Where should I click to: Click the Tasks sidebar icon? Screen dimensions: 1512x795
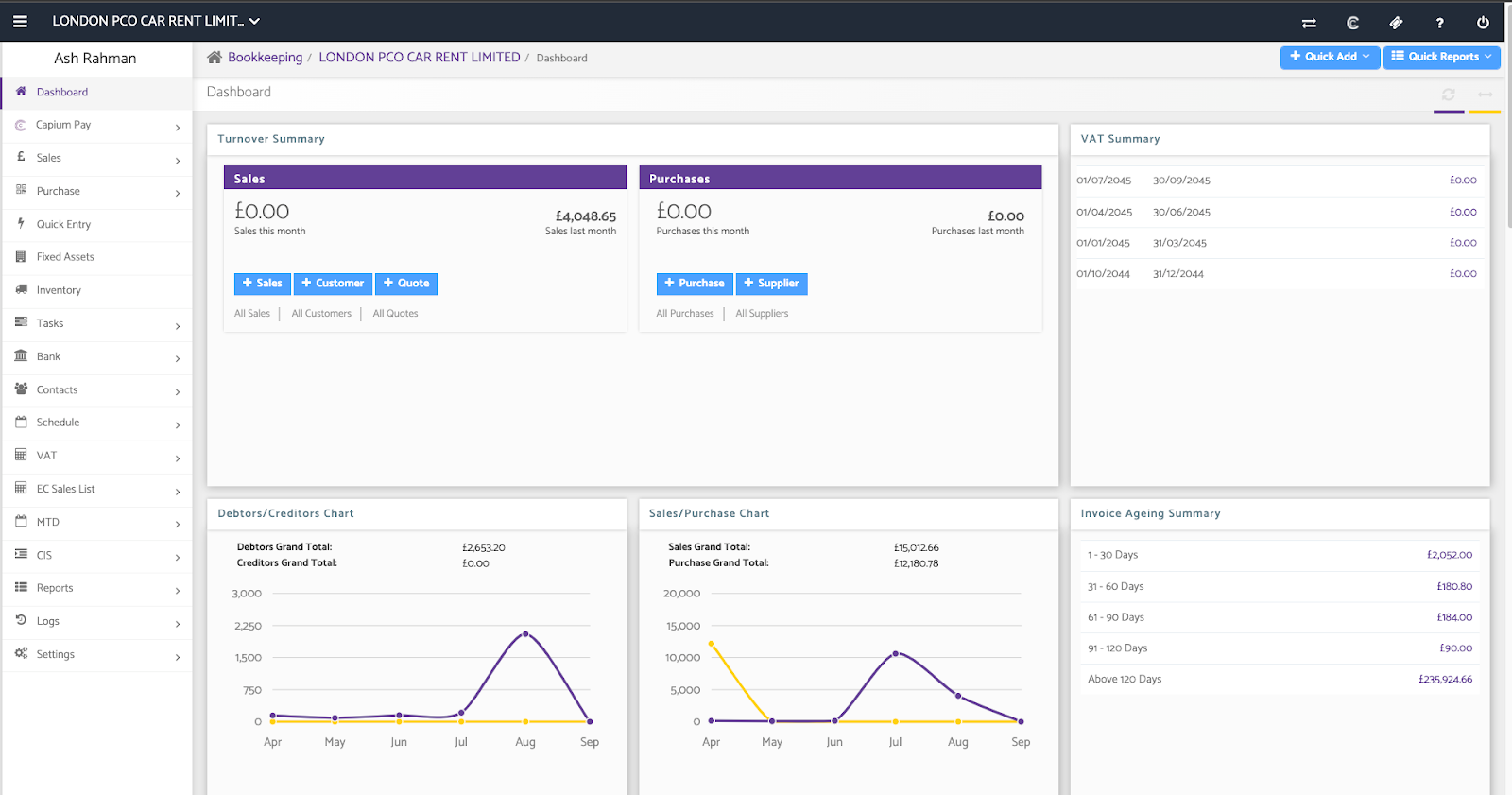click(21, 322)
